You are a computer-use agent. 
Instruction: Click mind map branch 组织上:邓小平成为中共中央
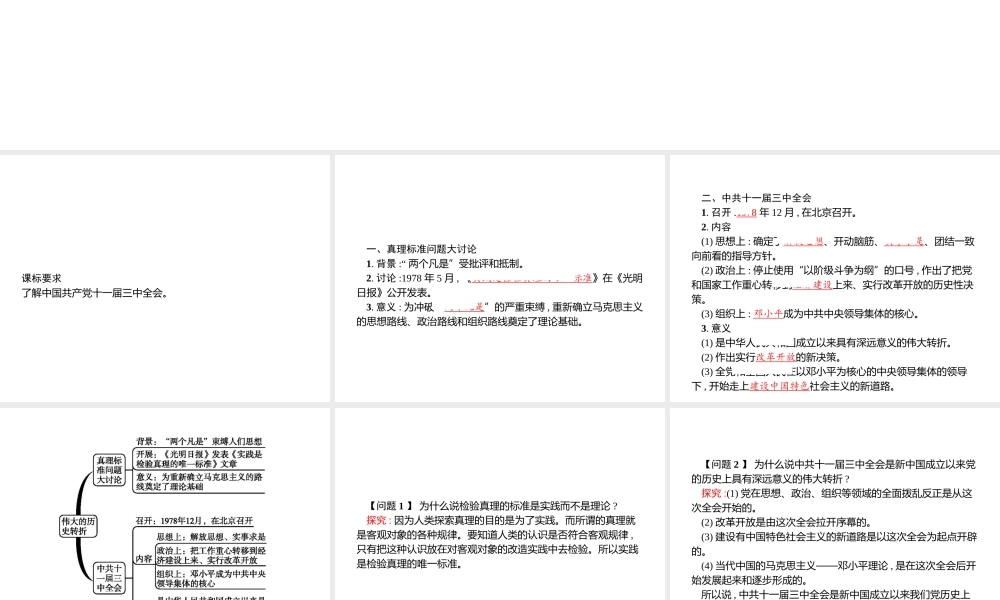coord(211,578)
